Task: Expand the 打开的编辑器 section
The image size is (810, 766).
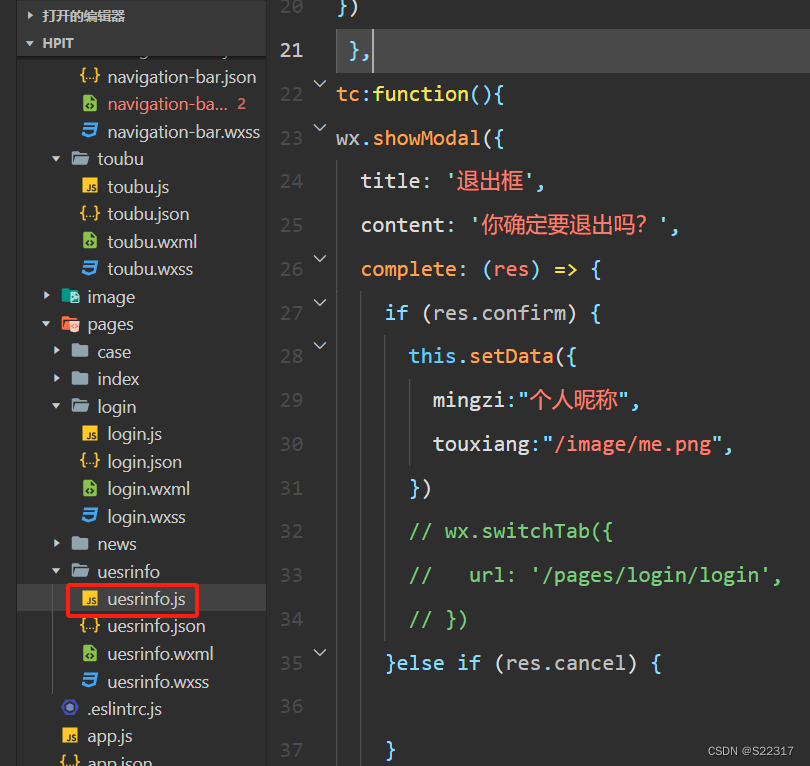Action: coord(30,16)
